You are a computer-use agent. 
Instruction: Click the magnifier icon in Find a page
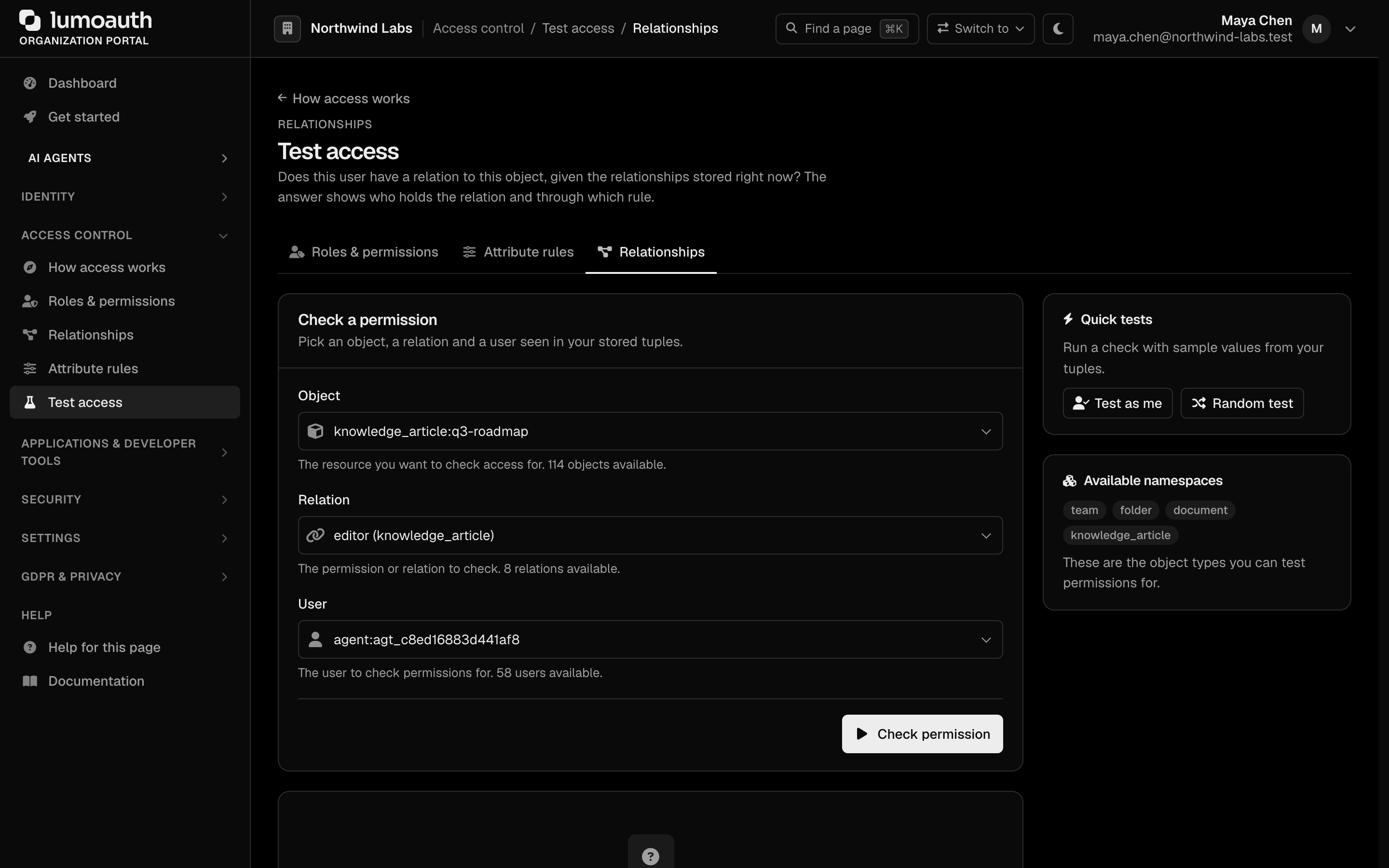(x=791, y=28)
